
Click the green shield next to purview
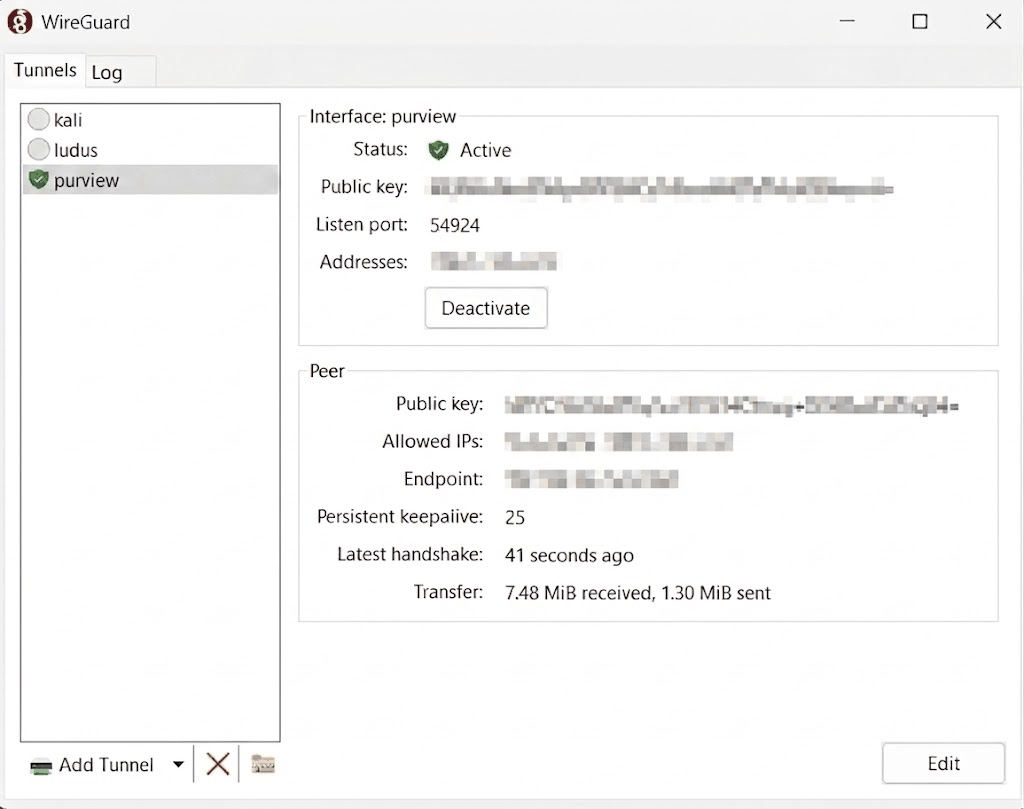[x=39, y=180]
